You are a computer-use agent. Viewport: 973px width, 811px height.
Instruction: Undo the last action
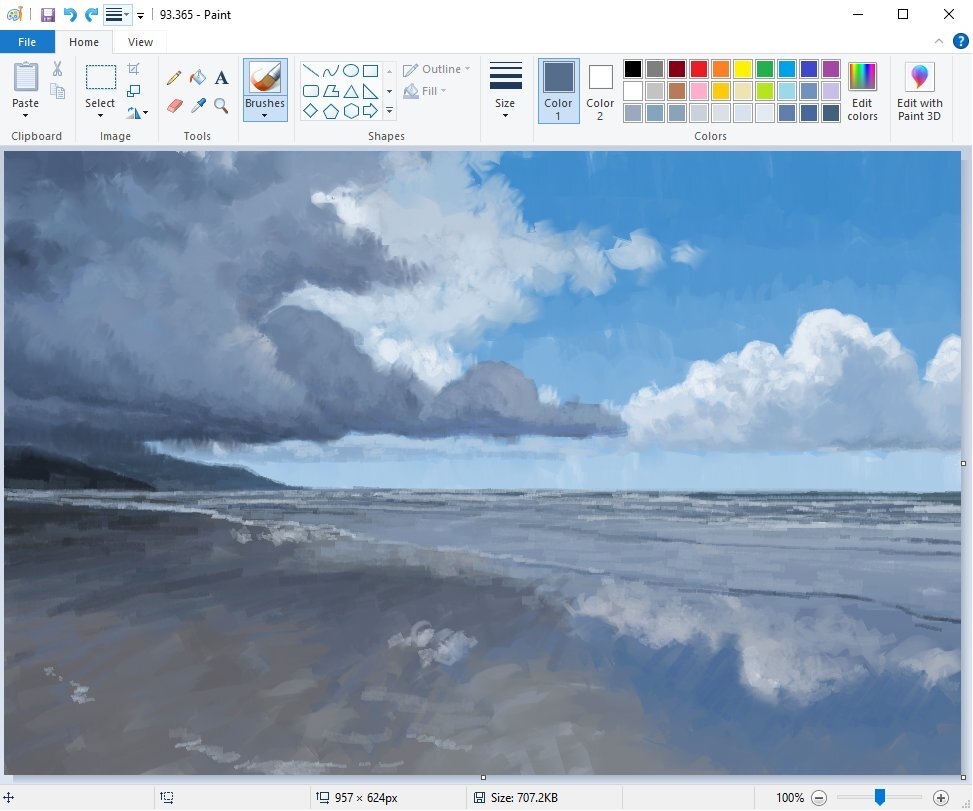70,14
